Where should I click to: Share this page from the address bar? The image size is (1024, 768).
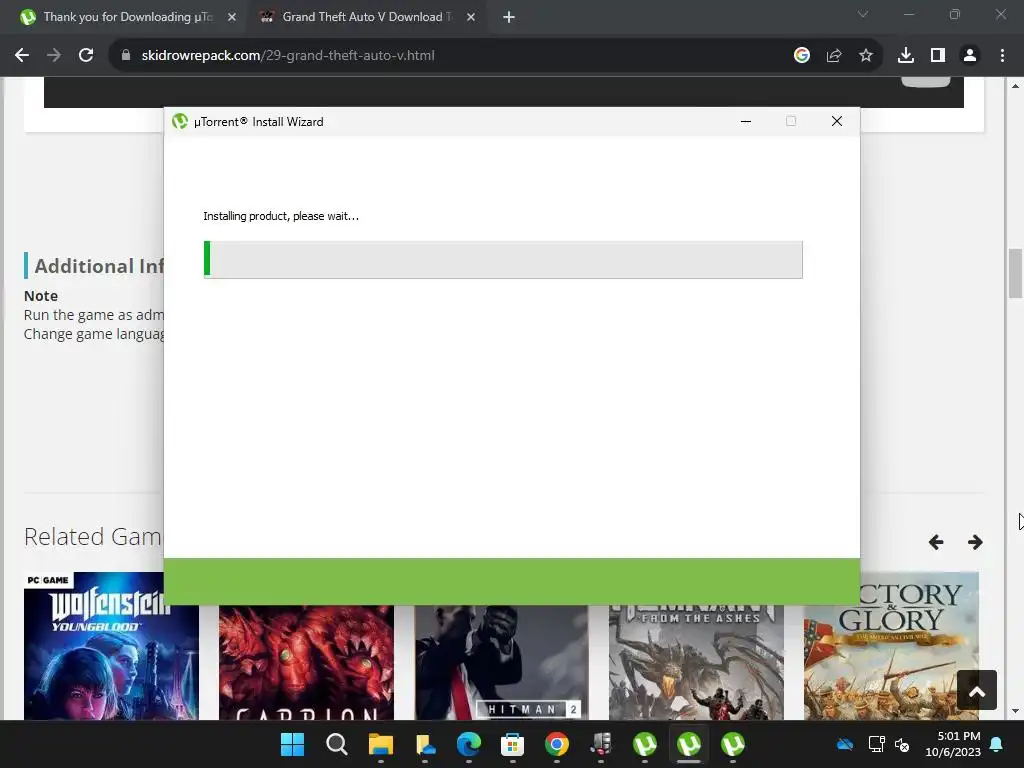coord(834,56)
